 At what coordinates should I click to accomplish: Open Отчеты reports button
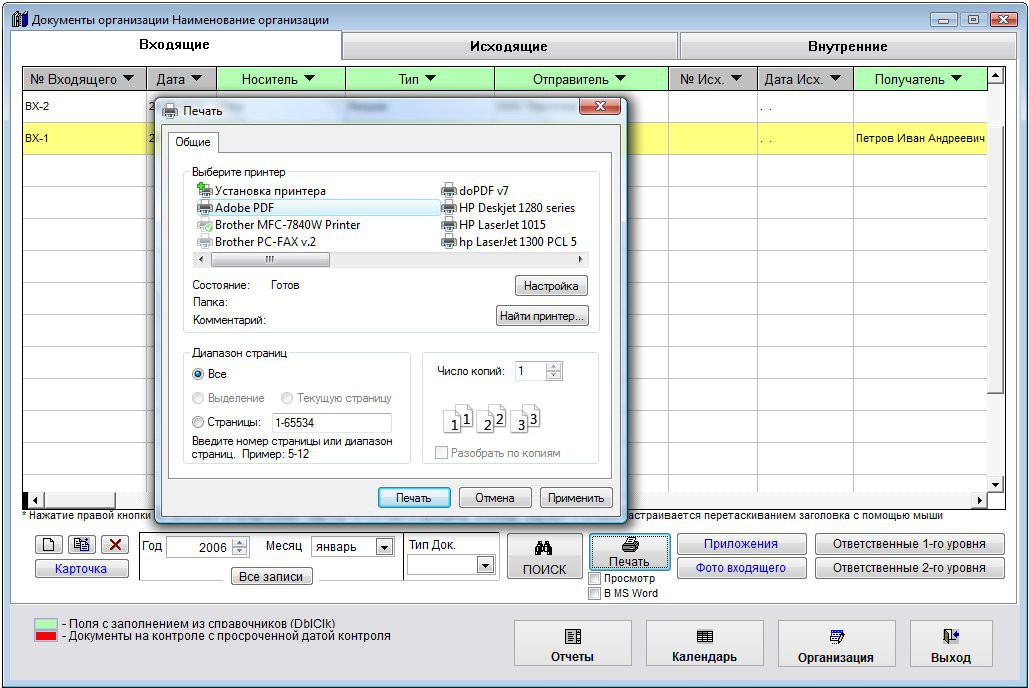[572, 645]
